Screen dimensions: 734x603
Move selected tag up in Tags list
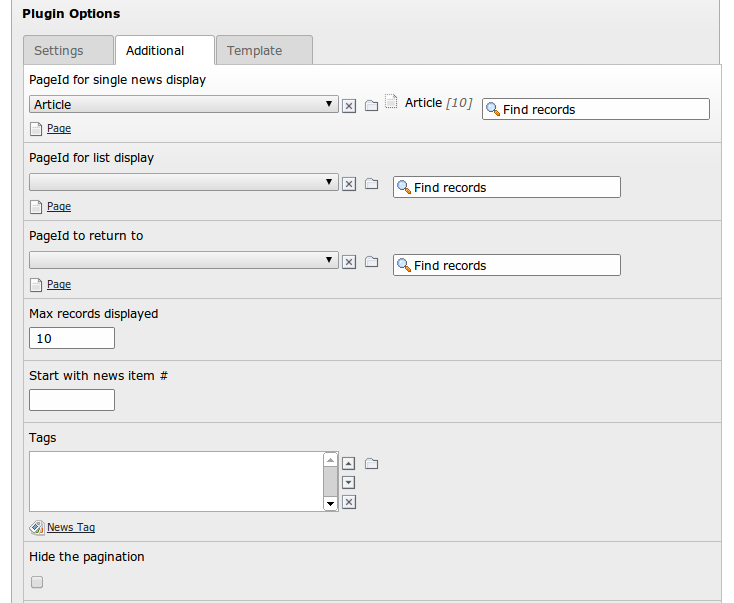[x=348, y=463]
